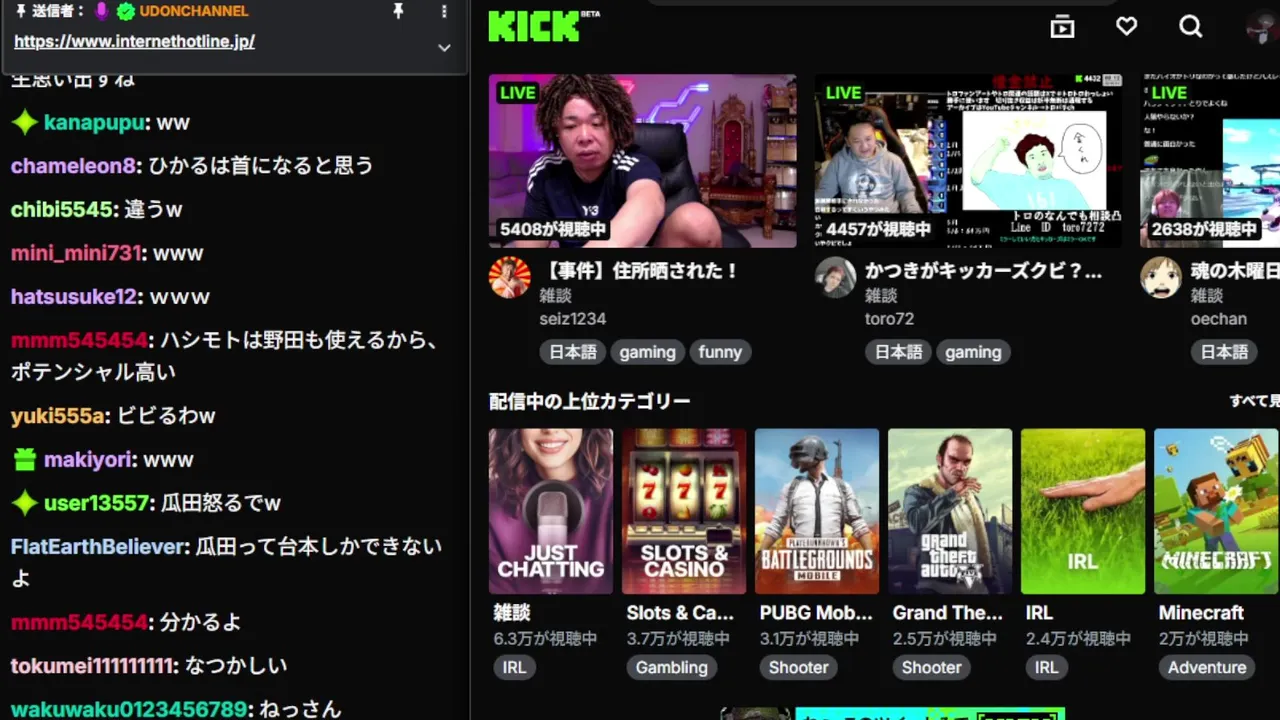The image size is (1280, 720).
Task: Select the 日本語 tag under seiz1234
Action: point(573,352)
